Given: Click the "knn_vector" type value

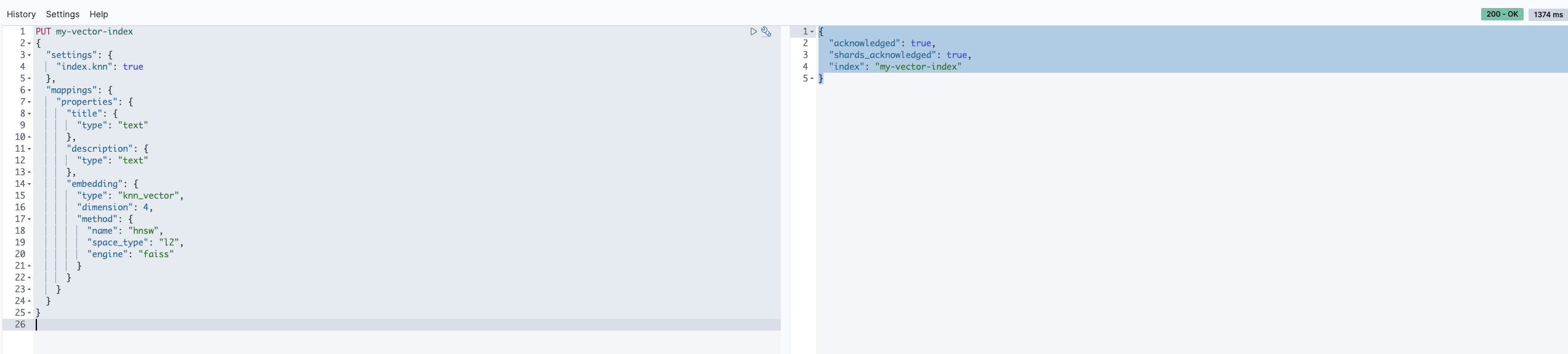Looking at the screenshot, I should point(148,196).
